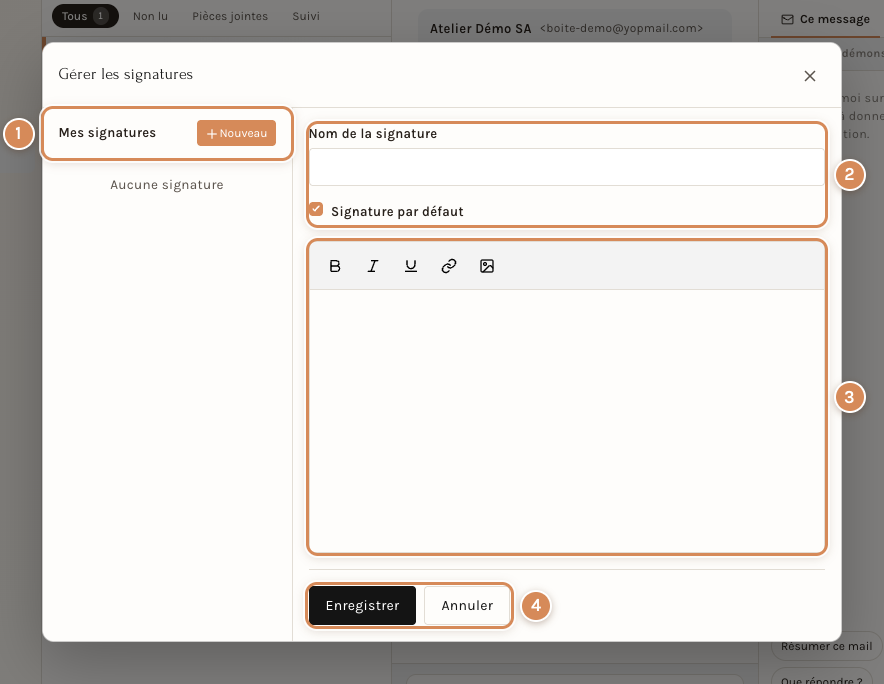Screen dimensions: 884x684
Task: Select the Tous tab in the mailbox
Action: tap(85, 16)
